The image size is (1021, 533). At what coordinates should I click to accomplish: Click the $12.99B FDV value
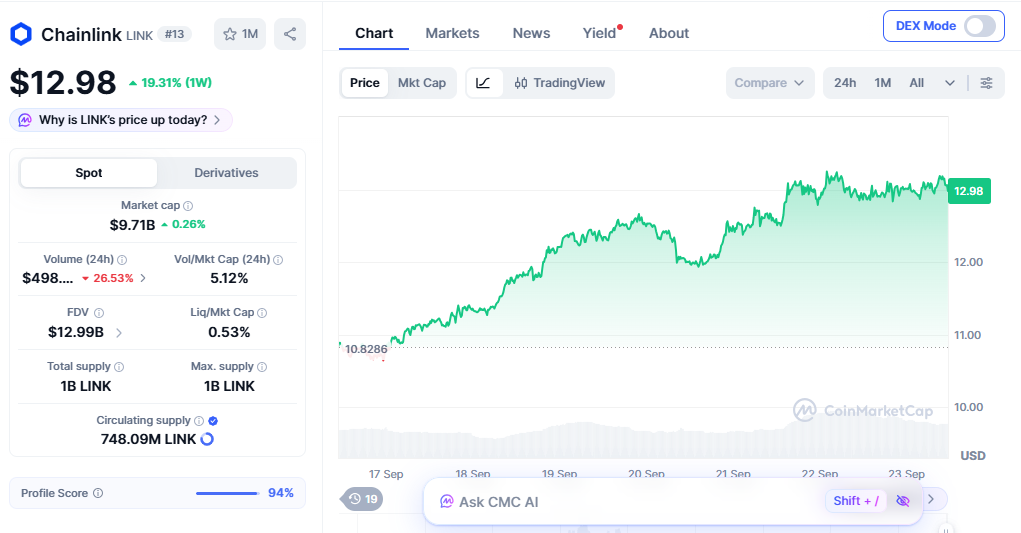coord(76,333)
